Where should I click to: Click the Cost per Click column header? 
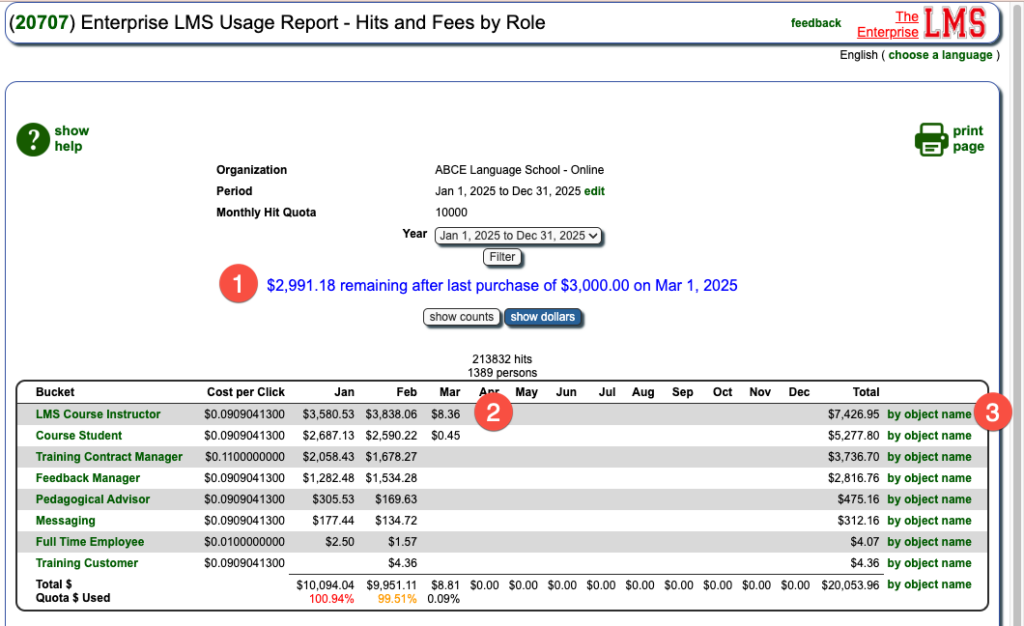pos(246,392)
